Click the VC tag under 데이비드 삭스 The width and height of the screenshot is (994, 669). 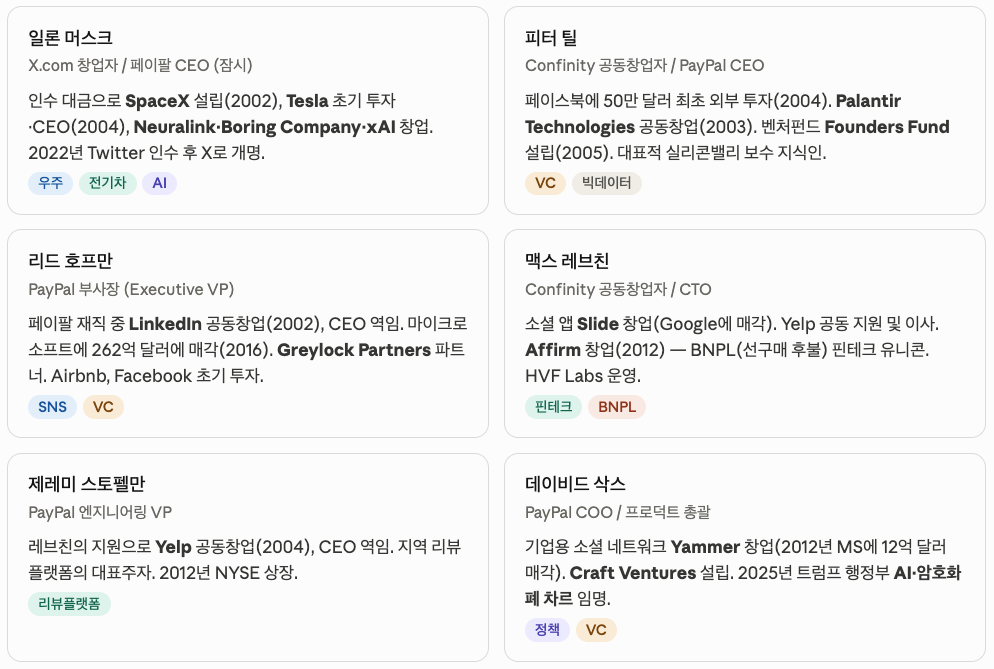click(596, 630)
